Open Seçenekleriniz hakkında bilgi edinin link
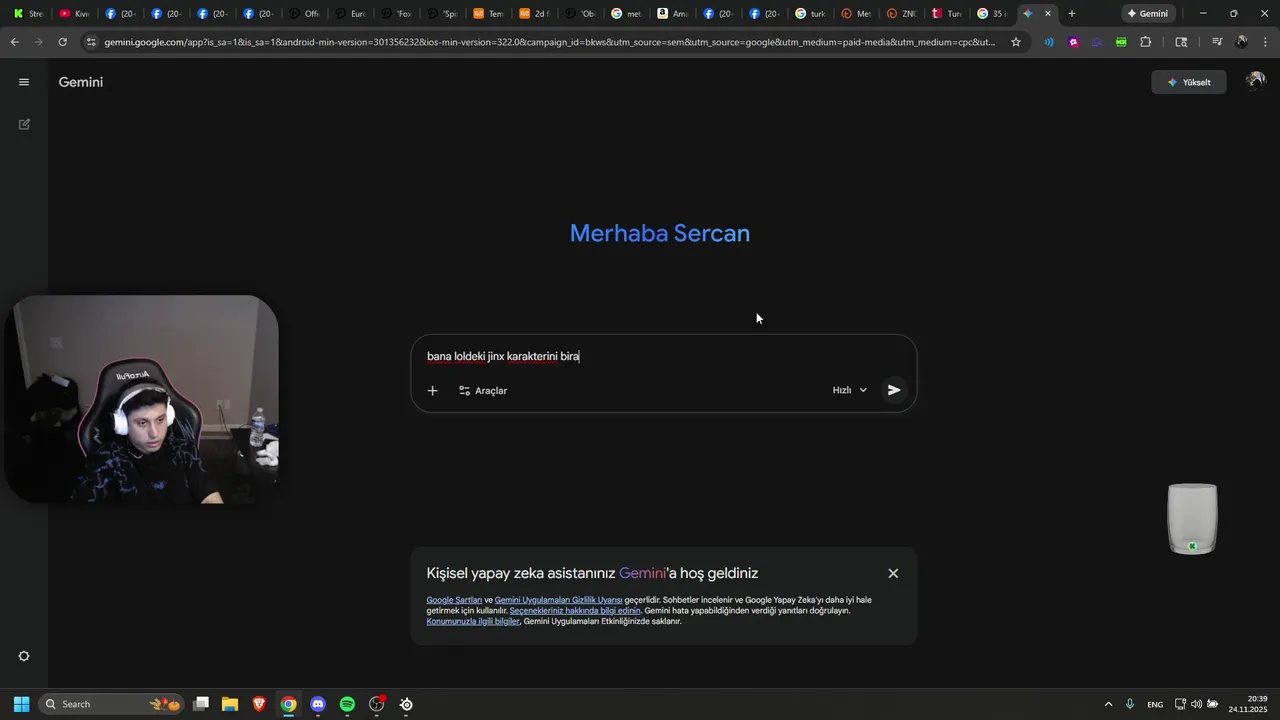The width and height of the screenshot is (1280, 720). tap(575, 610)
